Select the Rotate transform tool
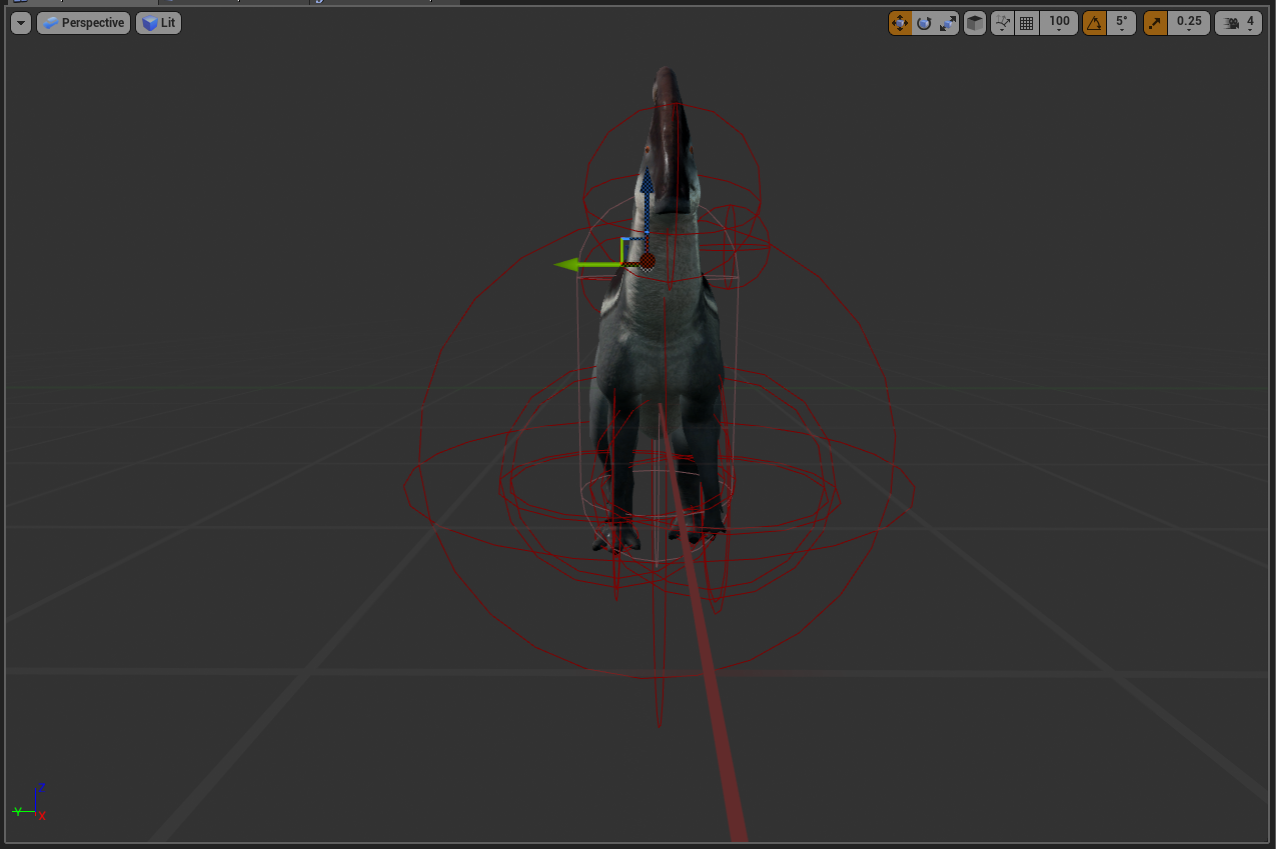The image size is (1276, 849). point(924,23)
